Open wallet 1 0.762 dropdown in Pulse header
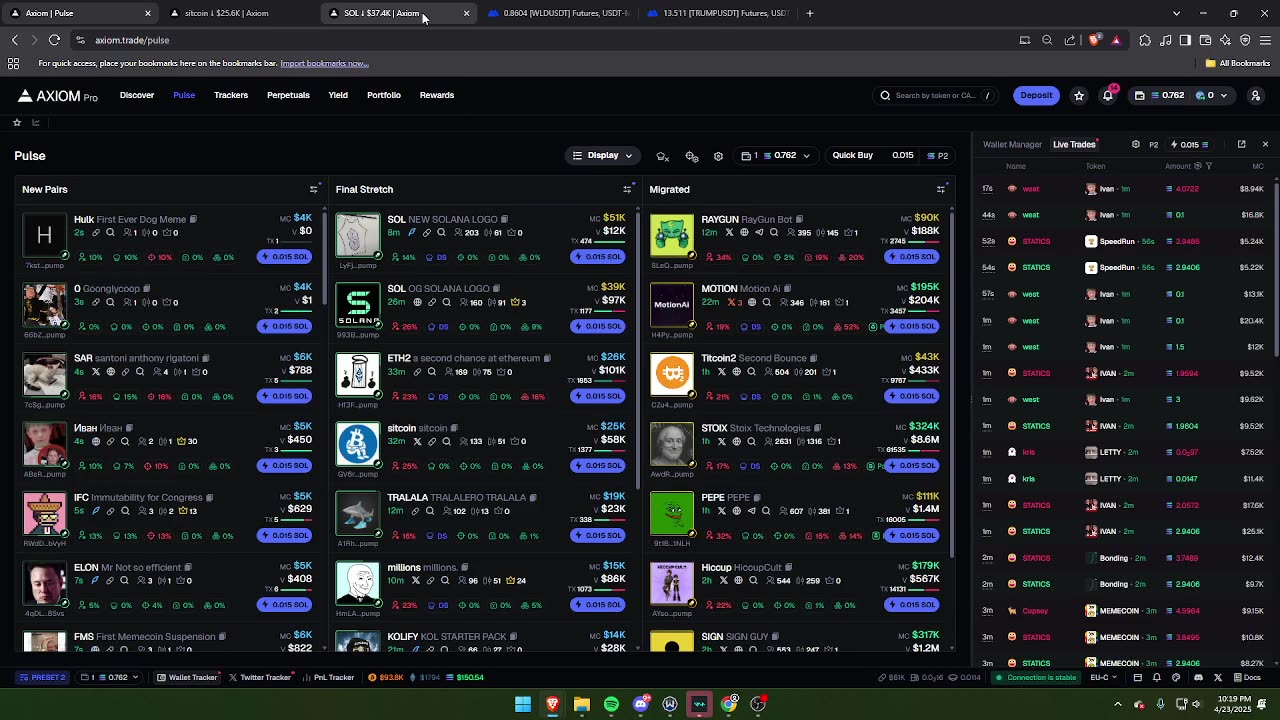This screenshot has height=720, width=1280. (x=775, y=156)
